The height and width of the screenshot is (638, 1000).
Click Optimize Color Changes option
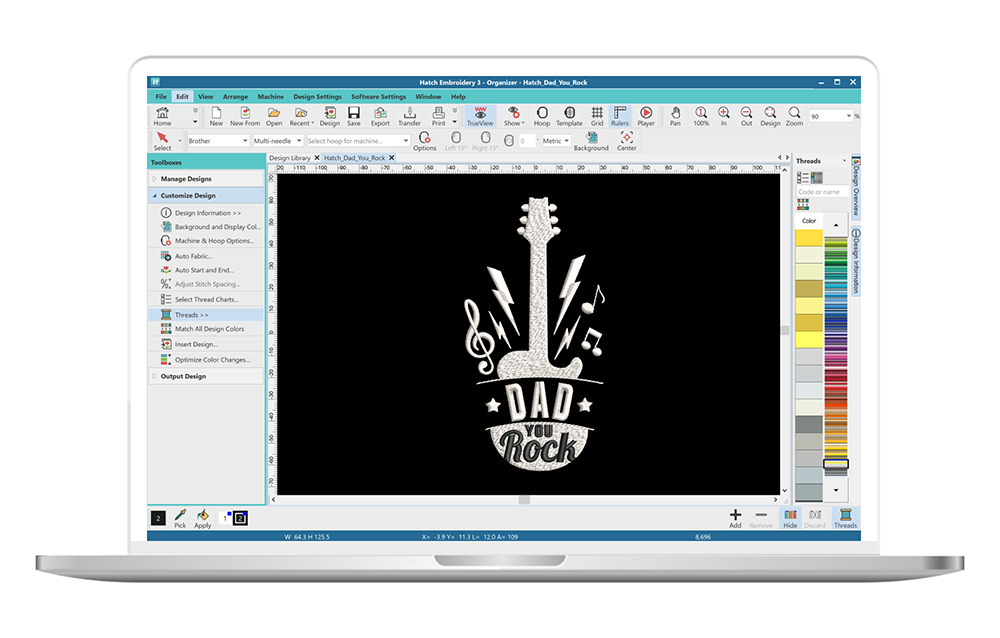coord(211,359)
